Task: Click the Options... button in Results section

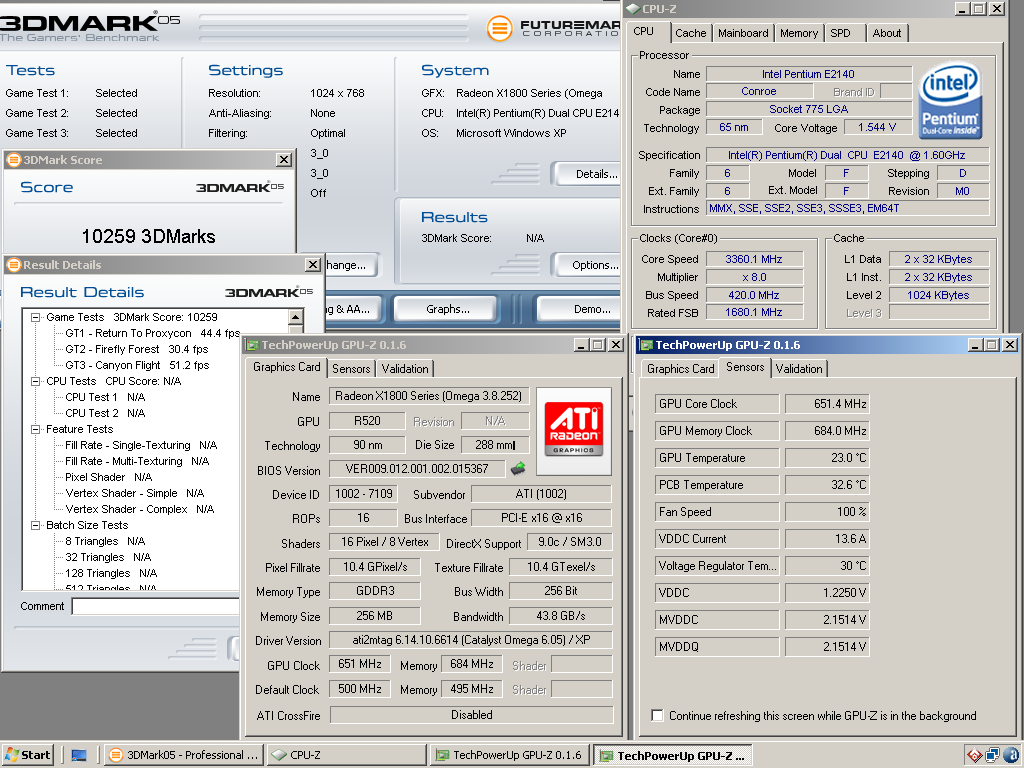Action: [x=586, y=265]
